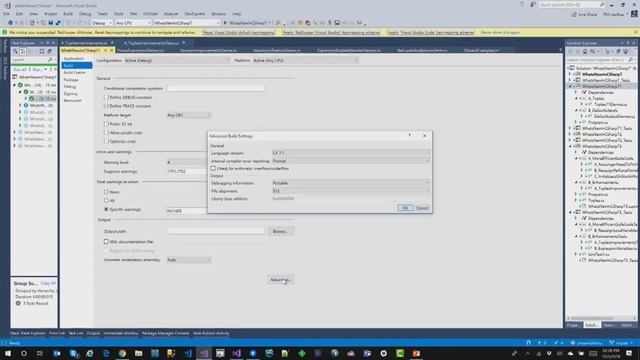Open PowerPoint from the taskbar
The width and height of the screenshot is (640, 360).
tap(416, 353)
